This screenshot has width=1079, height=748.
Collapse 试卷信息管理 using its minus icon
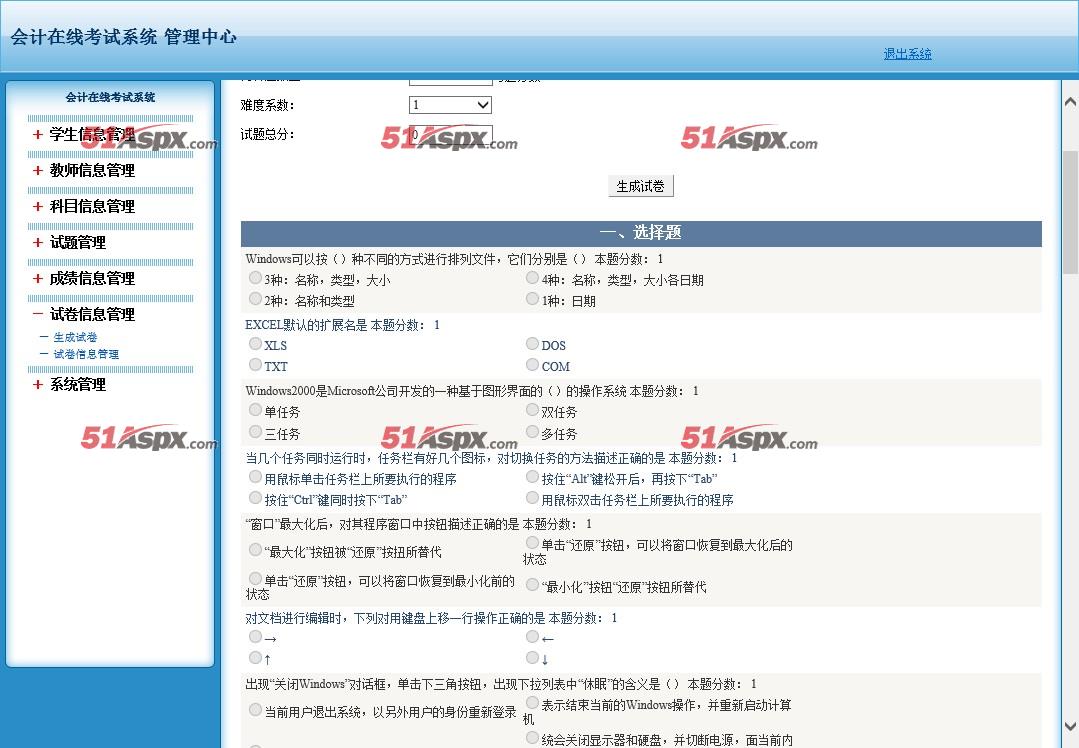point(38,315)
